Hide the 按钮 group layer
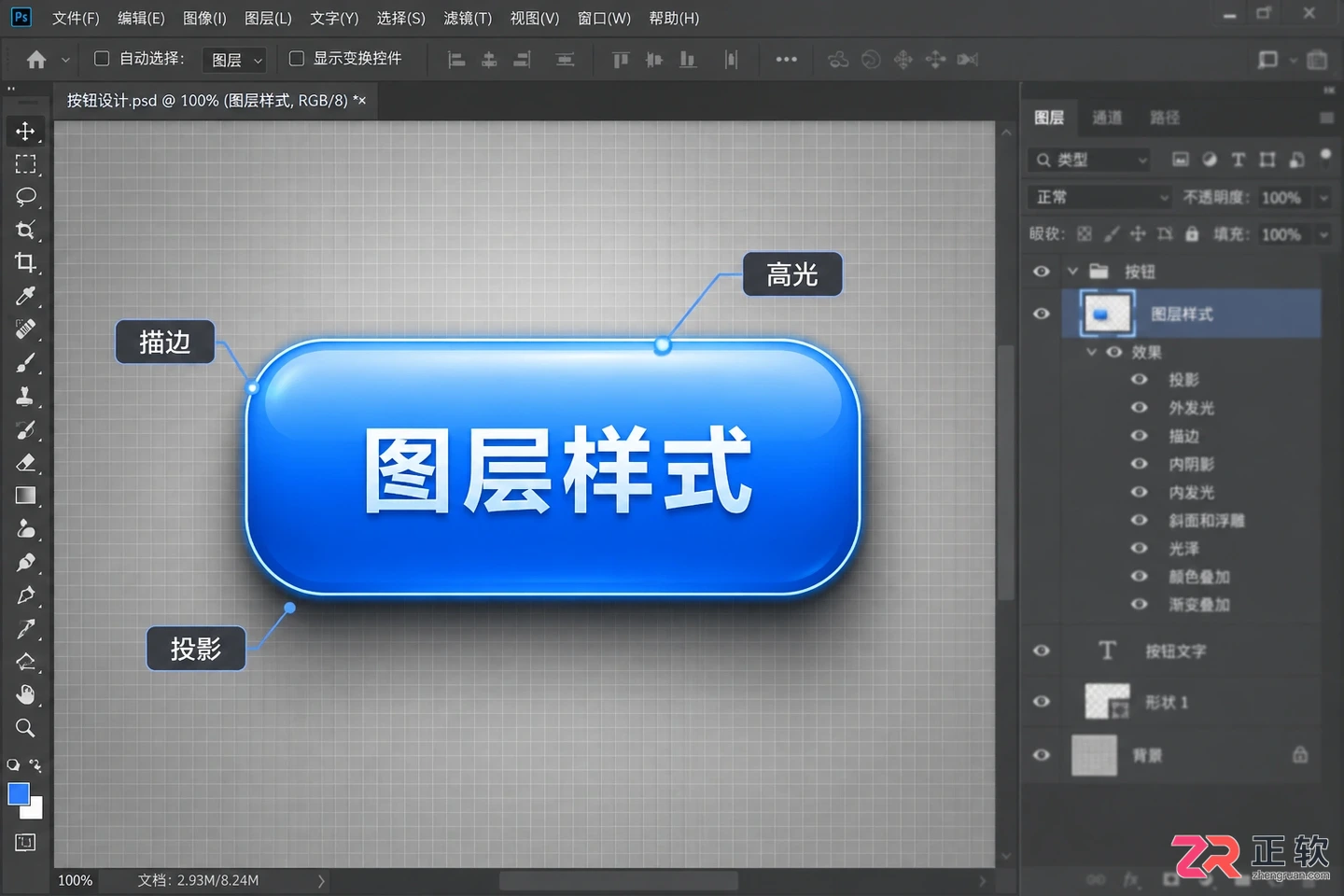Viewport: 1344px width, 896px height. (x=1042, y=272)
